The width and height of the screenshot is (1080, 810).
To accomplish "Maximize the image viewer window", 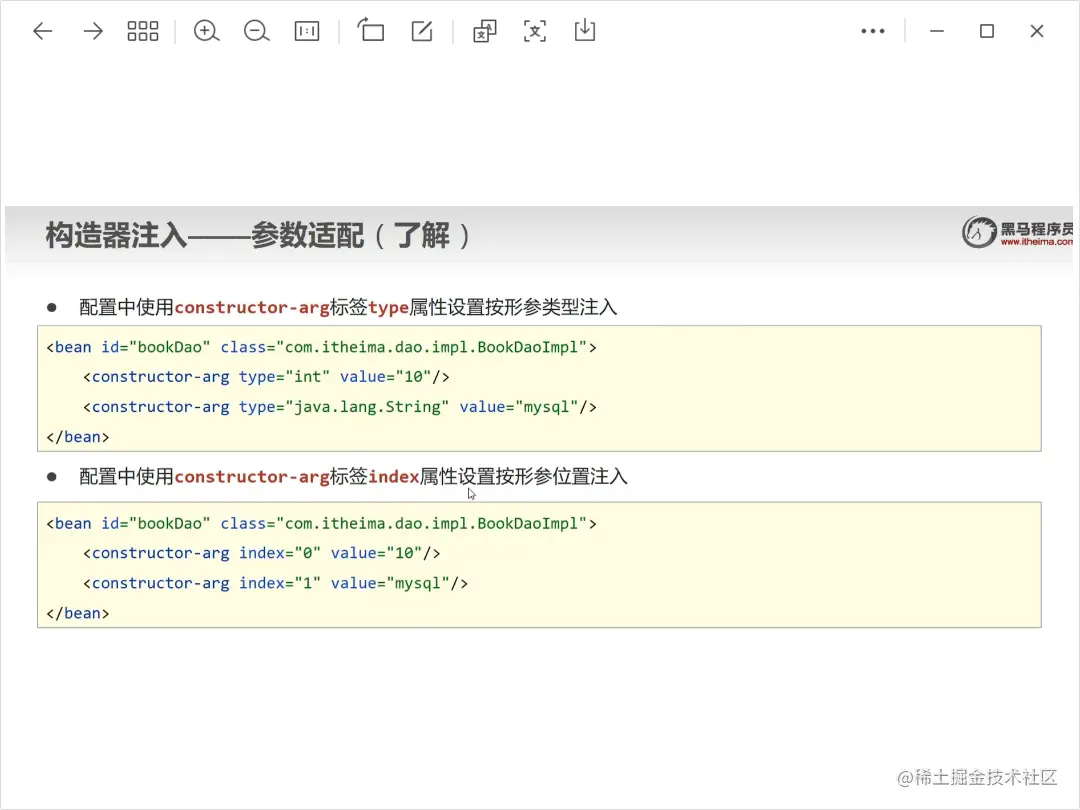I will tap(987, 31).
